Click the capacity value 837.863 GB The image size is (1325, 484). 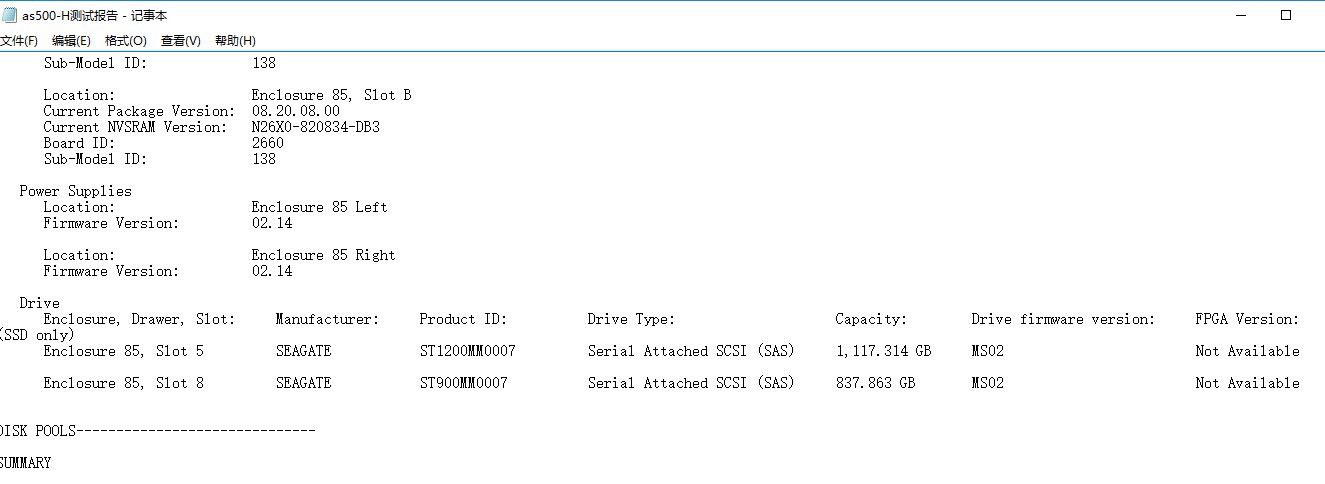point(876,383)
